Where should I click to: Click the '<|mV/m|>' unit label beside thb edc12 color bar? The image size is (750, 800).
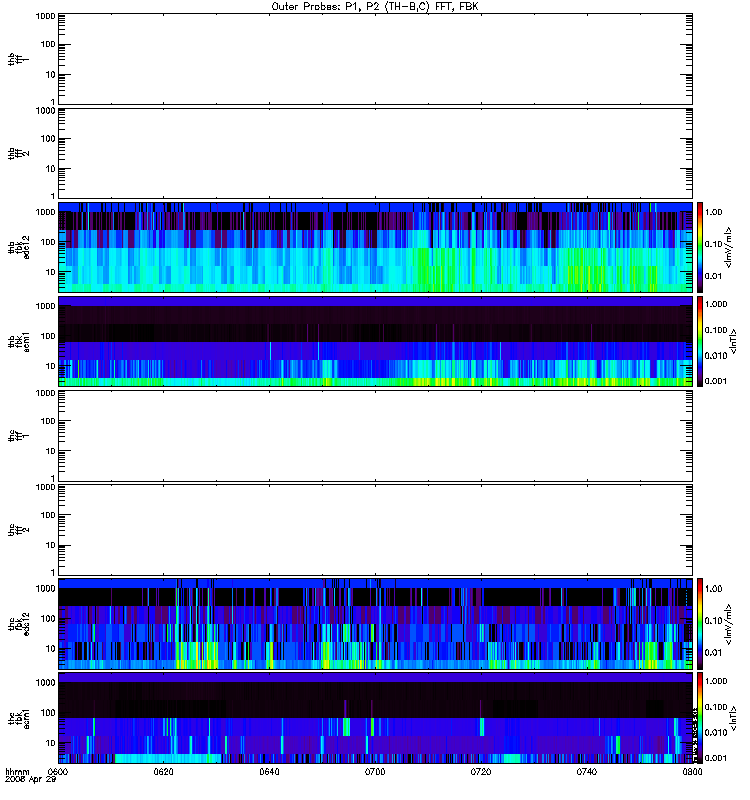click(x=729, y=247)
